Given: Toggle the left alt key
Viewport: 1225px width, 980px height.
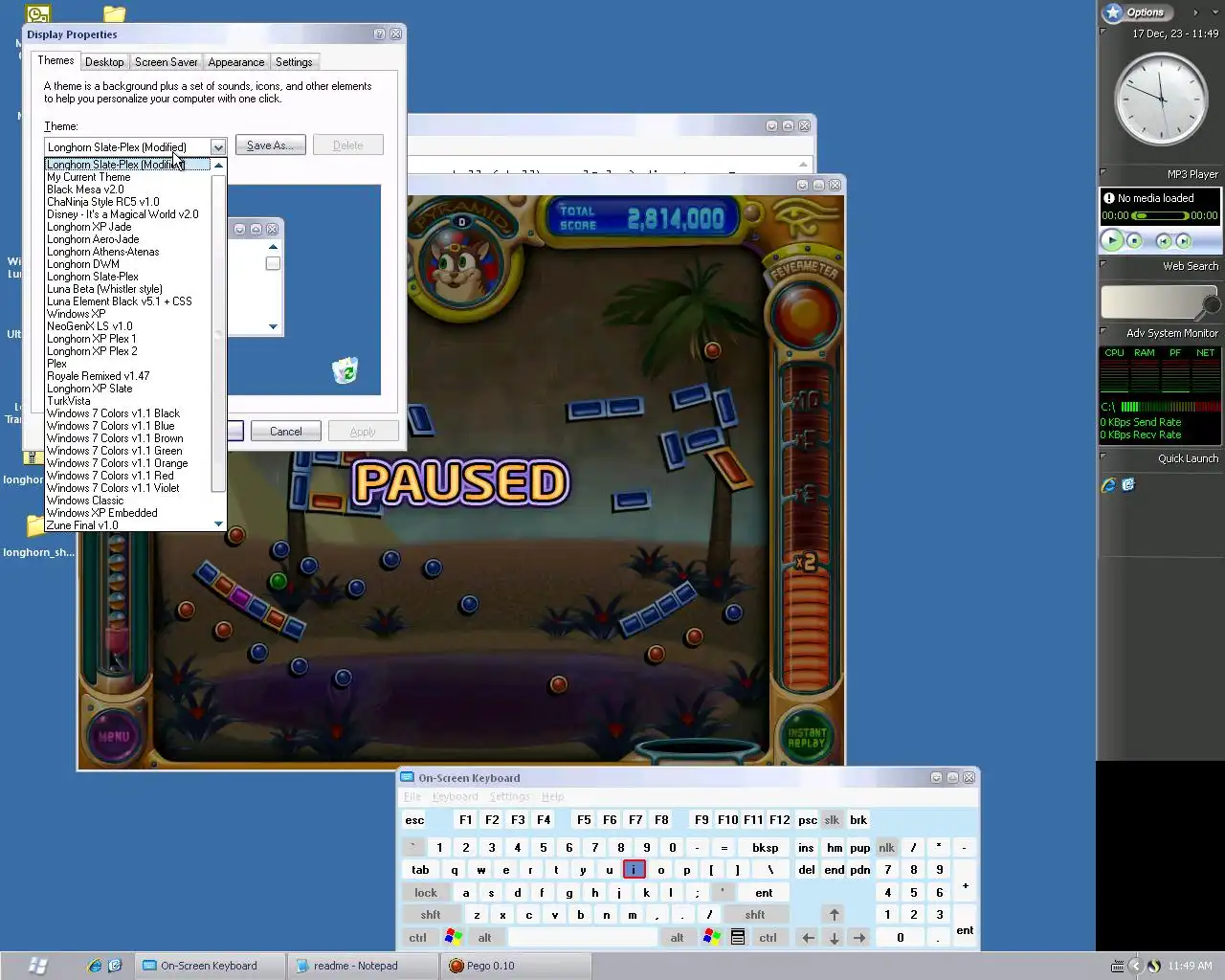Looking at the screenshot, I should (x=484, y=938).
